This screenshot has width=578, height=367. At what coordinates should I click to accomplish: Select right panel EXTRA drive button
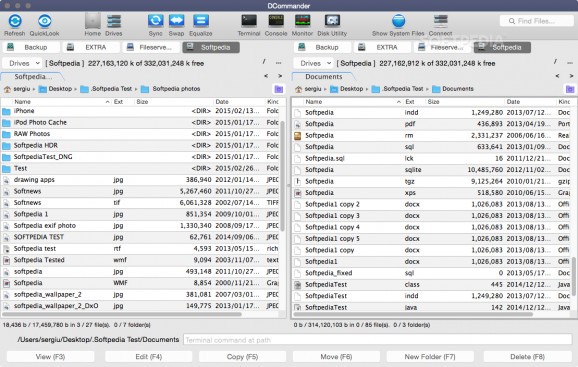382,47
